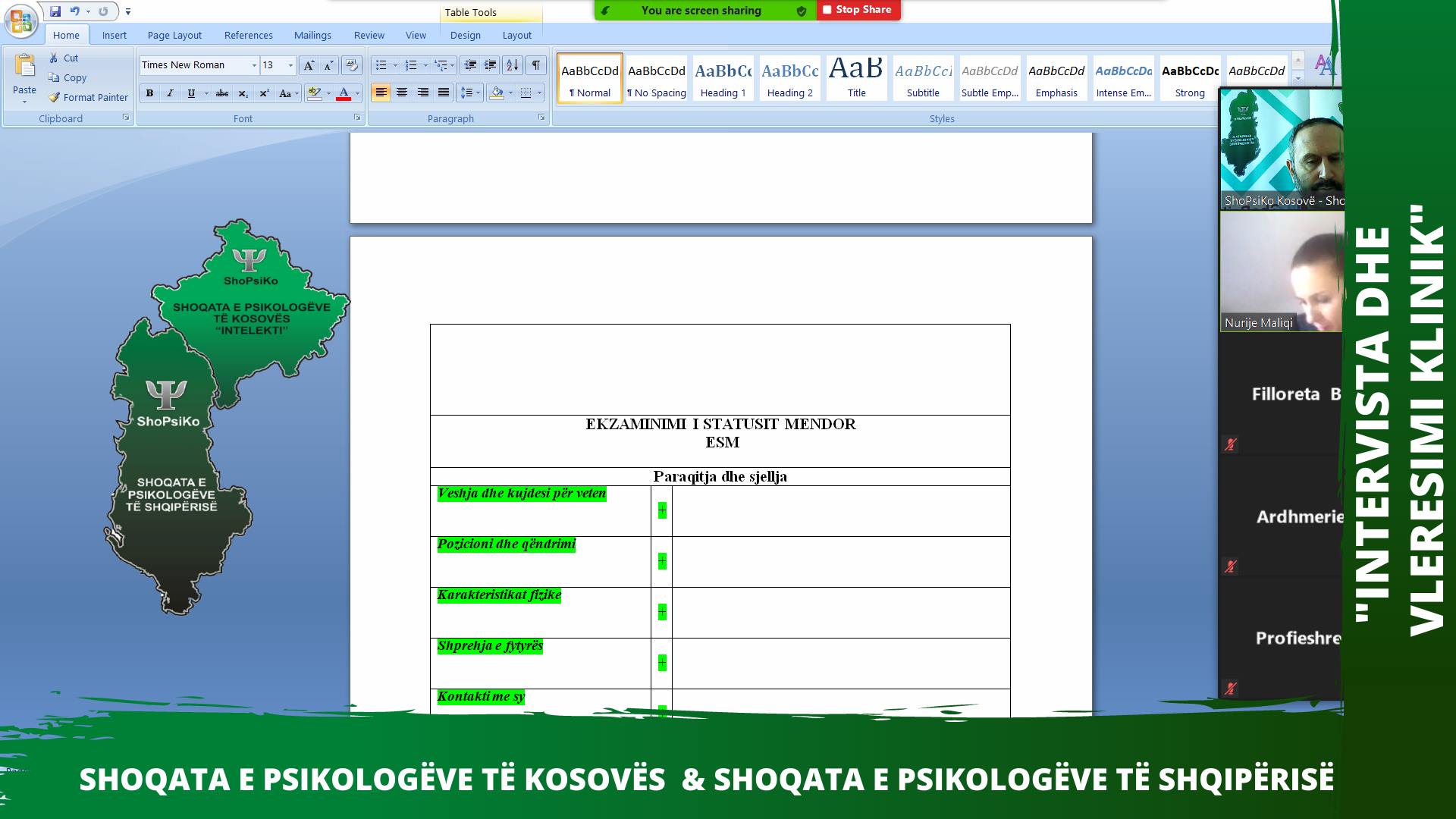
Task: Go to the Review tab
Action: pos(369,35)
